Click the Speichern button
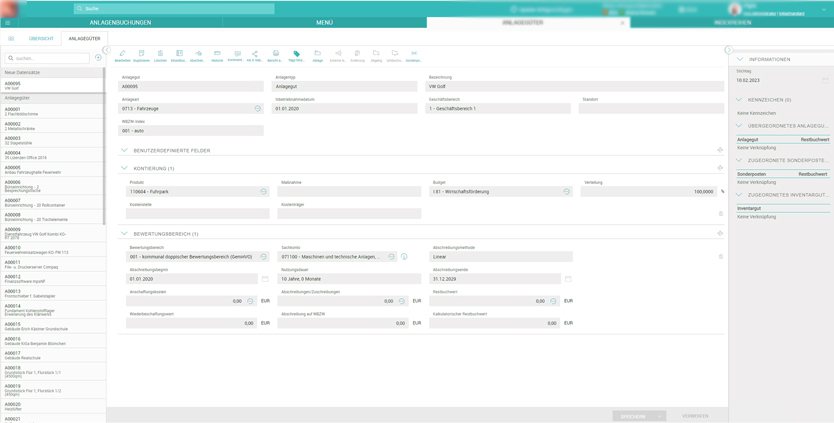This screenshot has height=423, width=834. point(633,416)
